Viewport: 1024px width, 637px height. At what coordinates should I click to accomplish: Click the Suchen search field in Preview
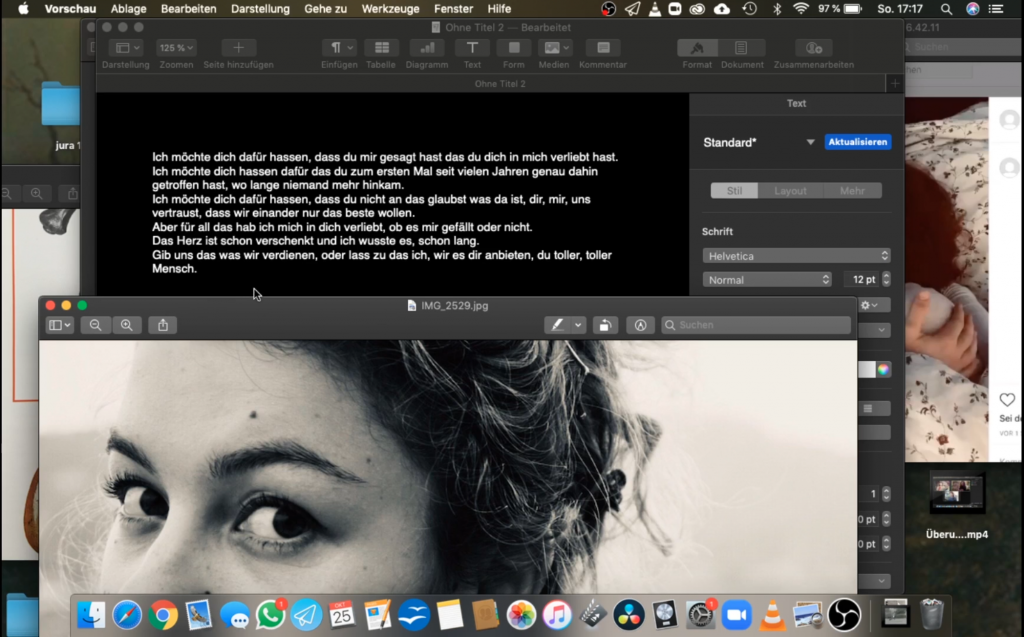point(758,325)
